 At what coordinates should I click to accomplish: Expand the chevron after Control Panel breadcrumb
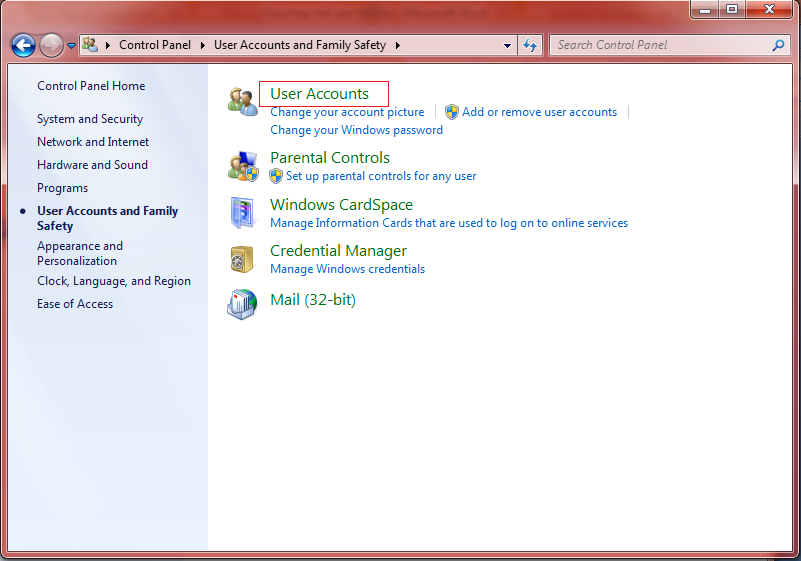[203, 45]
